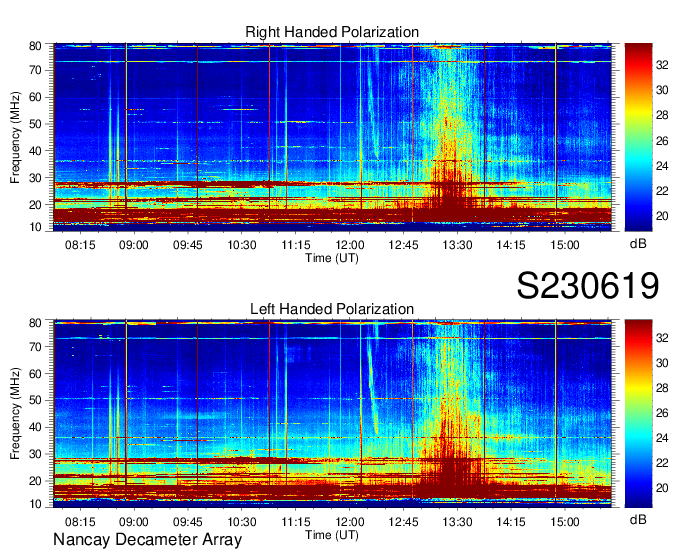This screenshot has height=552, width=680.
Task: Click "10:30" time tick under right-handed plot
Action: (242, 245)
